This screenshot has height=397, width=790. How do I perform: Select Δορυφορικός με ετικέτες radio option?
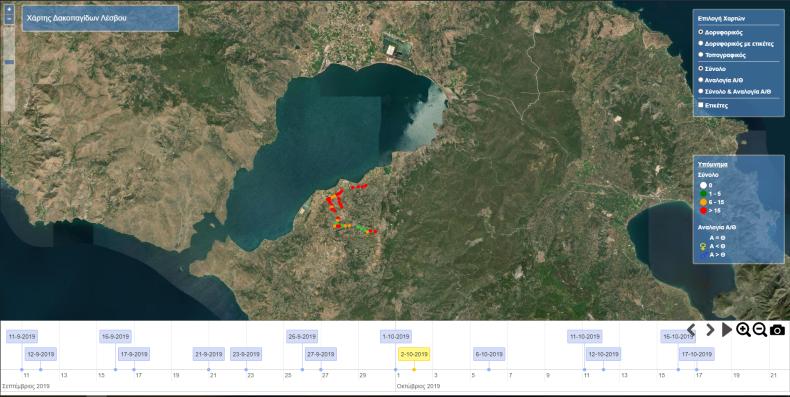[x=700, y=43]
